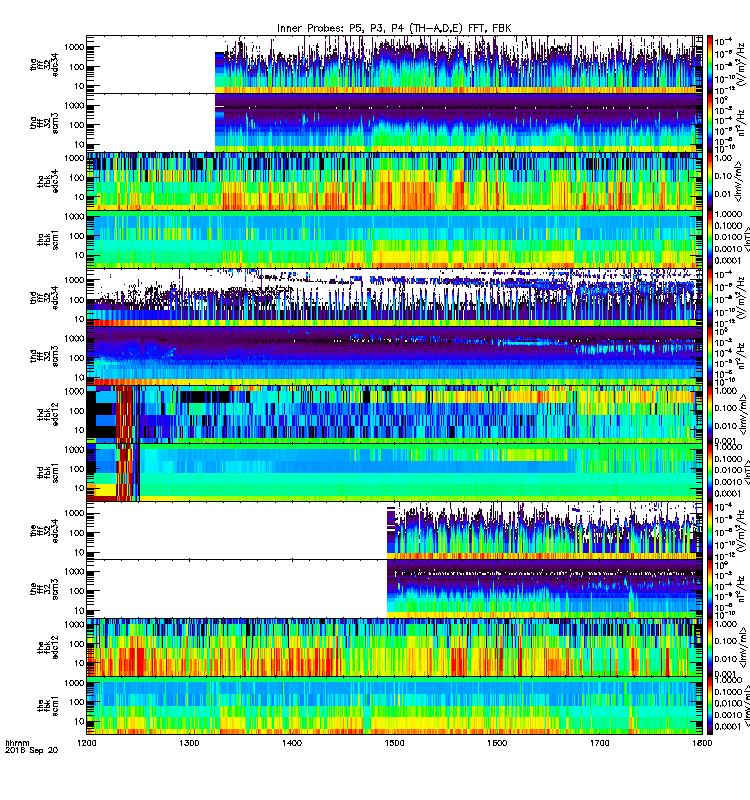Click the the fff edc34 spectrogram panel
Image resolution: width=750 pixels, height=800 pixels.
click(x=394, y=531)
